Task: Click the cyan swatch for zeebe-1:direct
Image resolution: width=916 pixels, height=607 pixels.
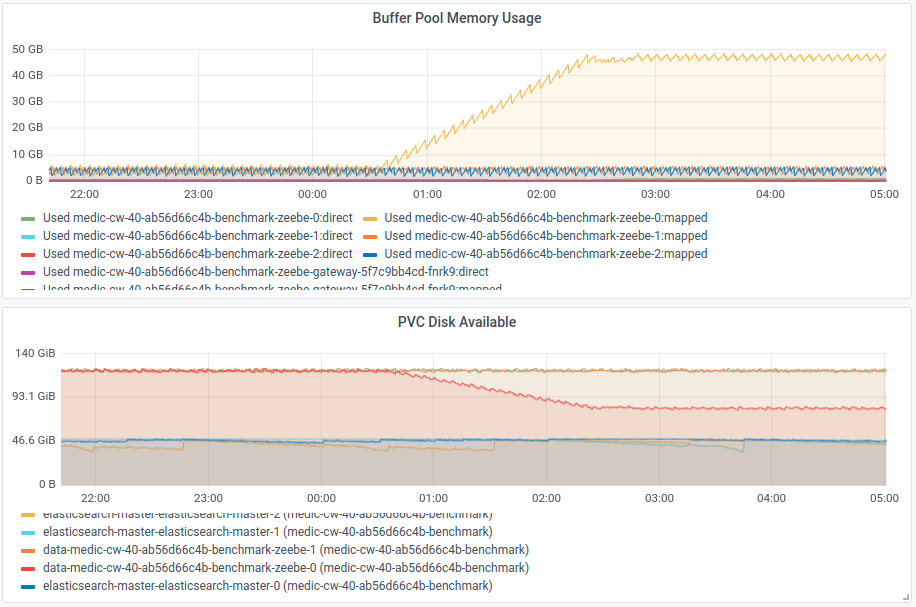Action: [28, 237]
